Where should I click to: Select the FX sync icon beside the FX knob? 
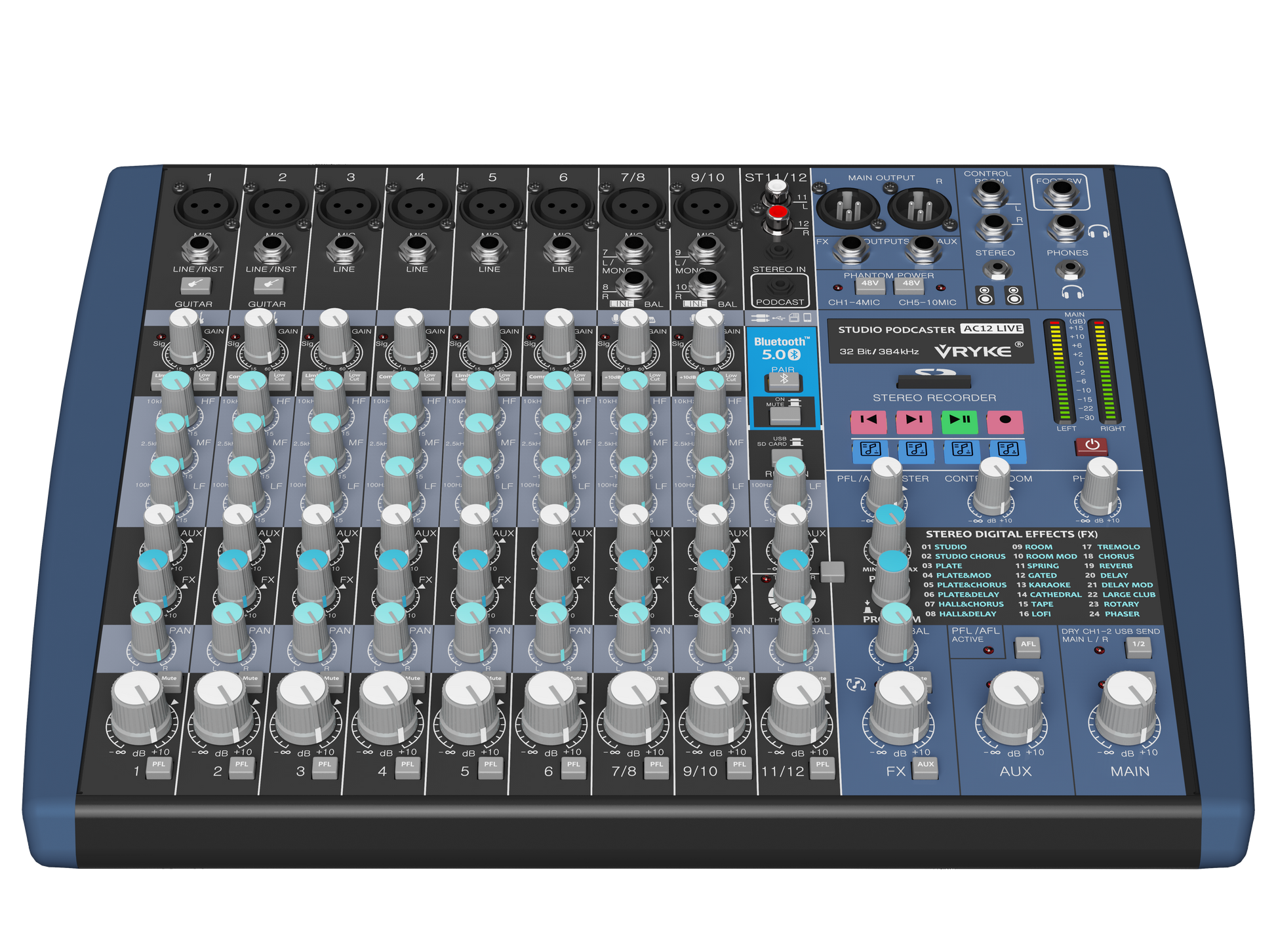[856, 684]
